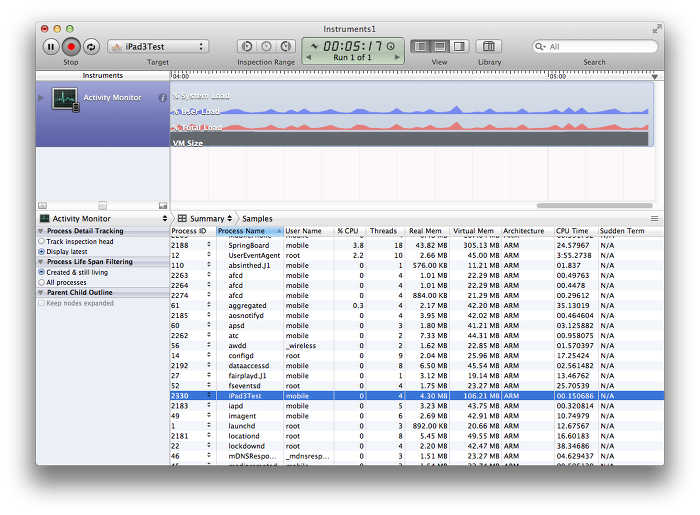Click bottom-left track size small icon
The width and height of the screenshot is (700, 515).
(x=42, y=206)
